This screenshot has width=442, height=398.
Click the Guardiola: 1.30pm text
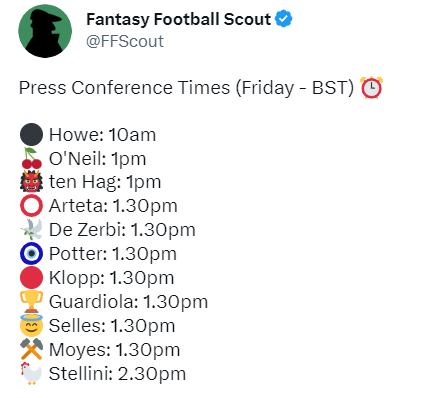(x=128, y=302)
